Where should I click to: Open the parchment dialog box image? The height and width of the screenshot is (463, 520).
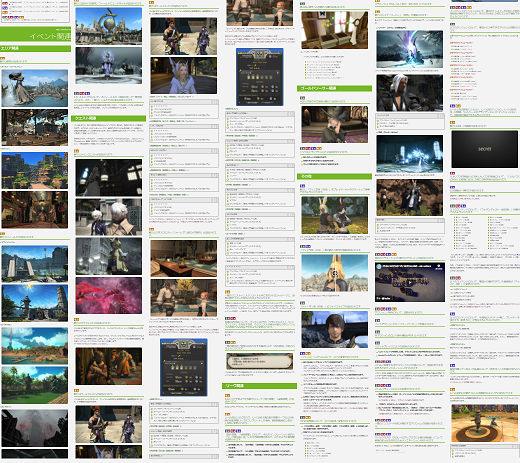(259, 361)
